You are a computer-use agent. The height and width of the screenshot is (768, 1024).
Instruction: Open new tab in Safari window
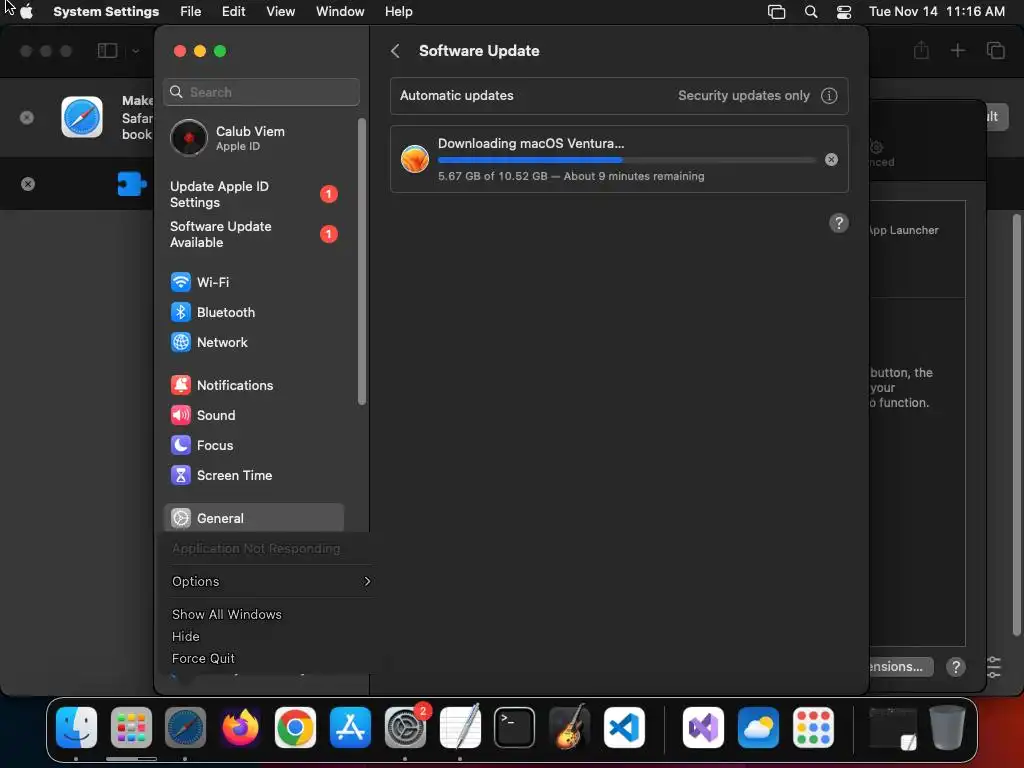tap(957, 50)
